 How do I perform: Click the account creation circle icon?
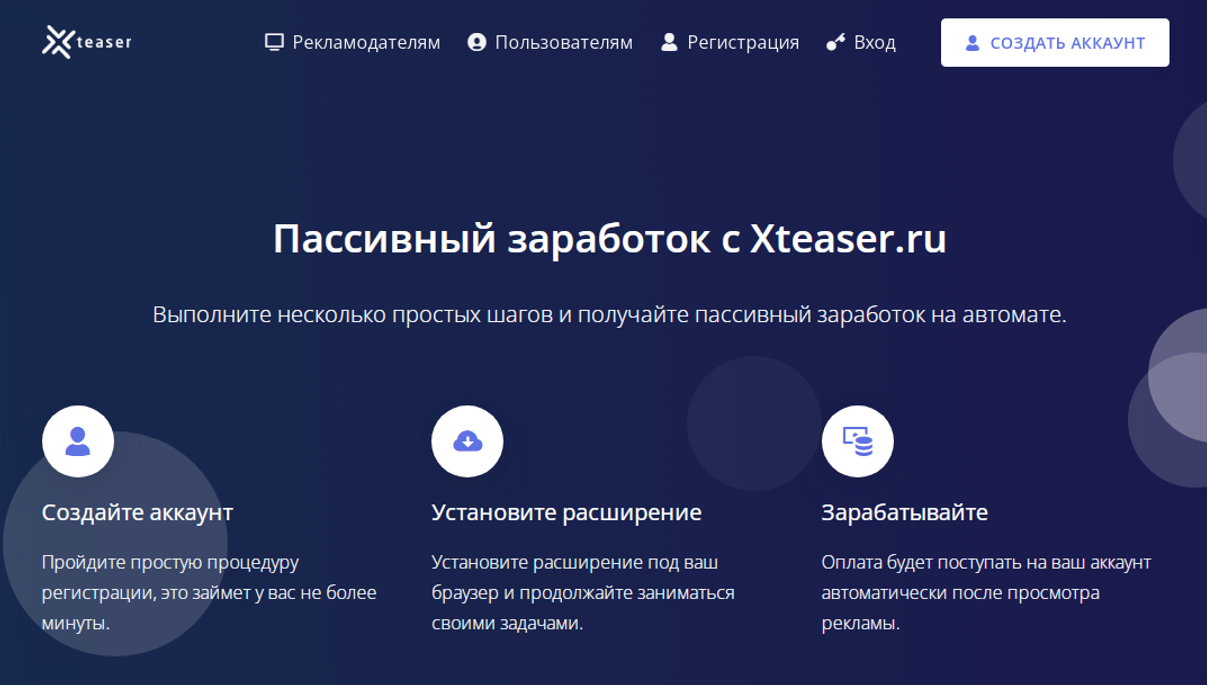coord(78,441)
